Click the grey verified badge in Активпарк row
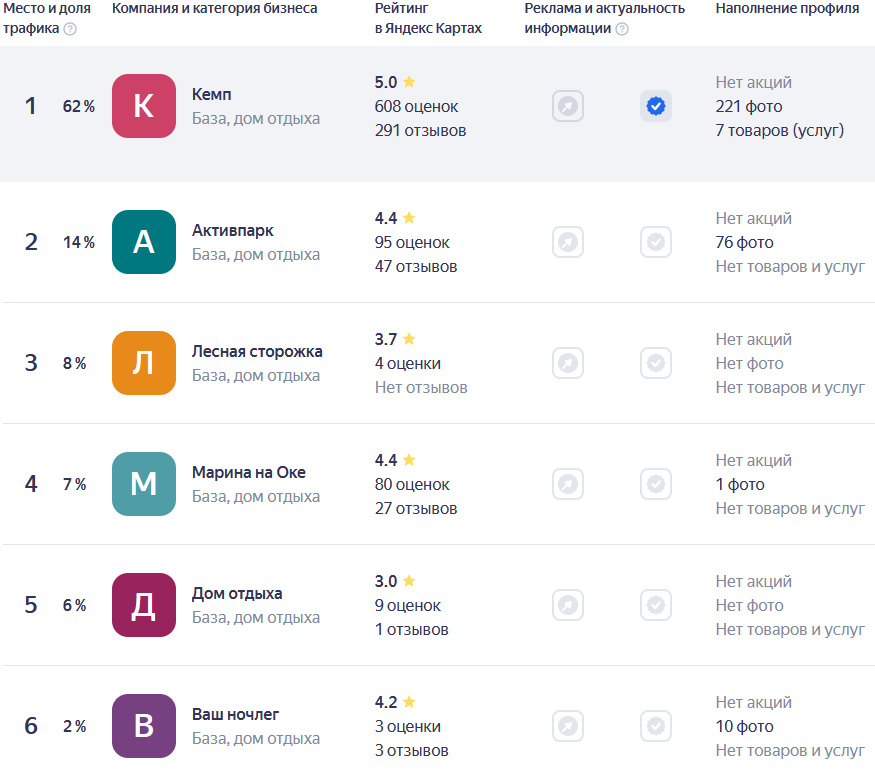The height and width of the screenshot is (775, 875). 656,242
